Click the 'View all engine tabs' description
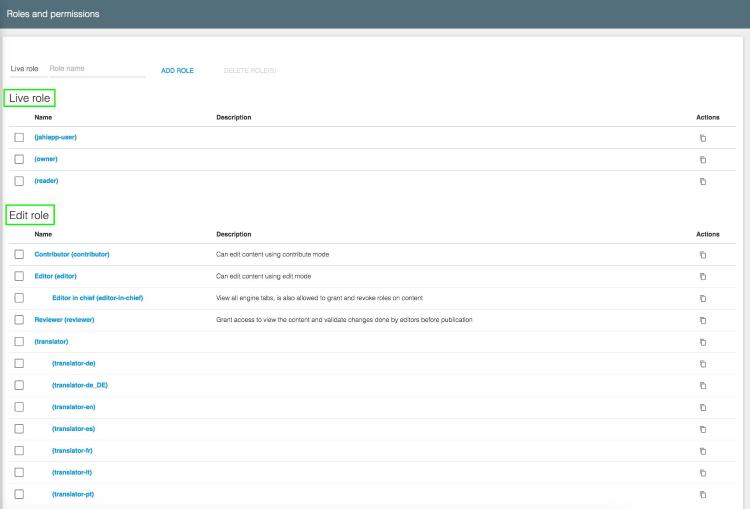 tap(320, 298)
